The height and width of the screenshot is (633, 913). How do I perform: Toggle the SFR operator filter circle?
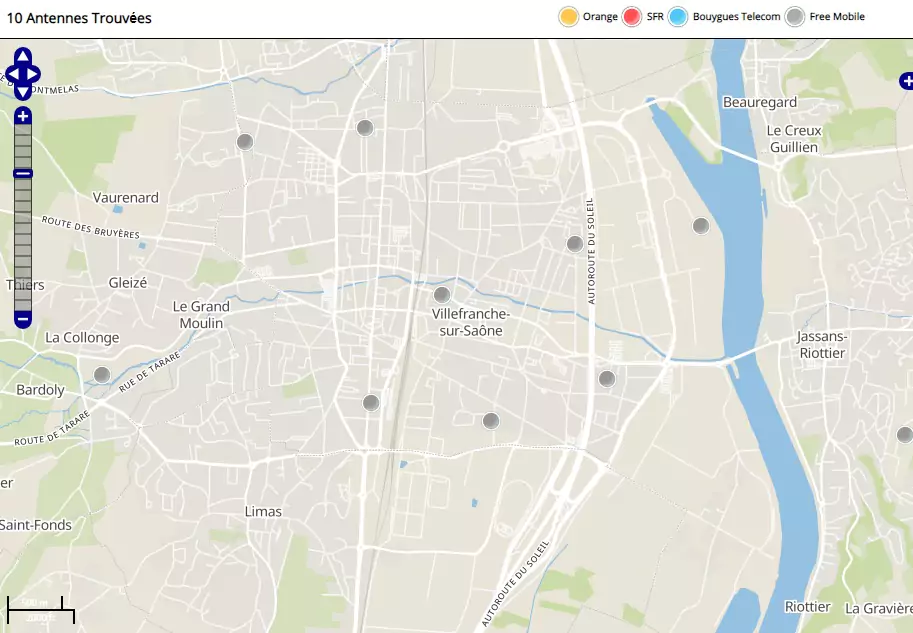coord(632,17)
